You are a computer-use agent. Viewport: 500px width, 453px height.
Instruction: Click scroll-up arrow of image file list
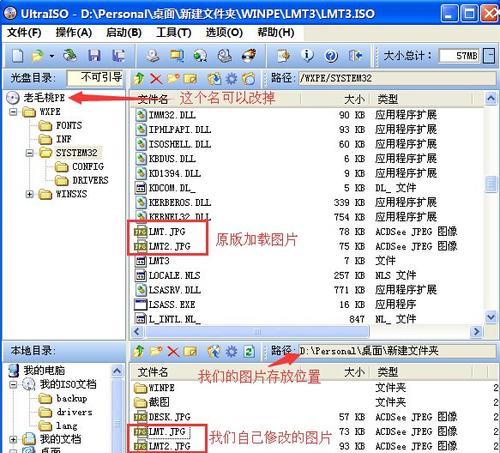click(x=490, y=99)
